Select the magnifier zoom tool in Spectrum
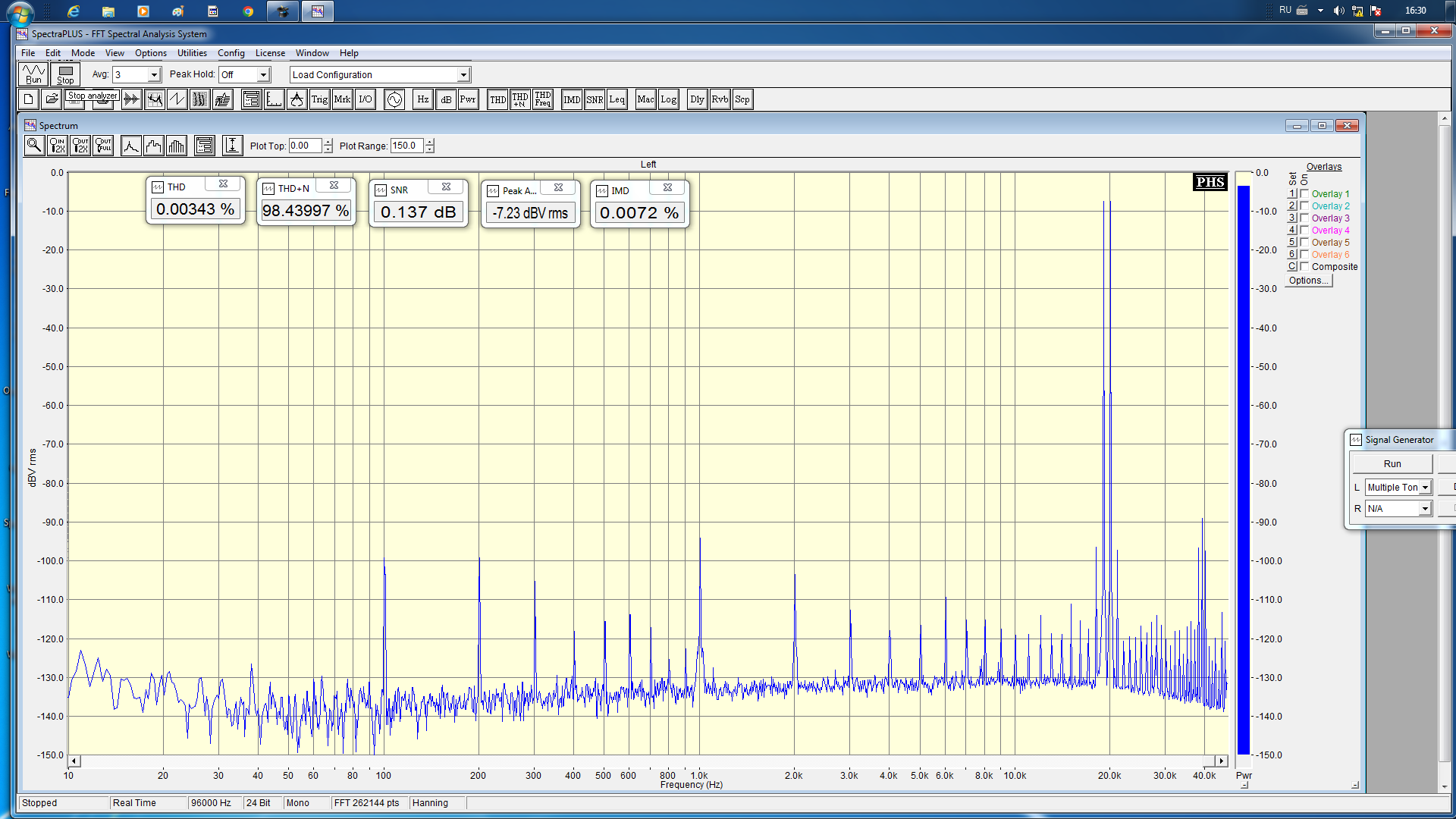 [x=34, y=146]
